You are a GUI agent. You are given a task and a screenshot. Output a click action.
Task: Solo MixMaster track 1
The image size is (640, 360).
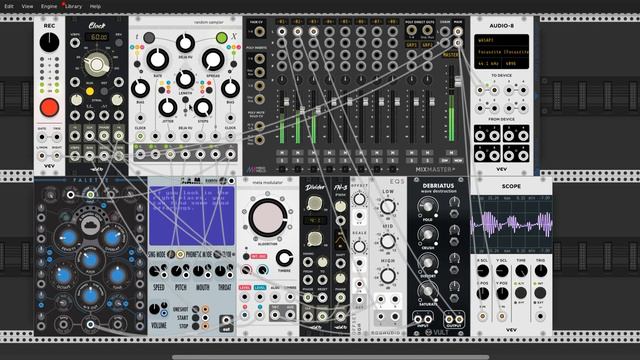pos(282,160)
